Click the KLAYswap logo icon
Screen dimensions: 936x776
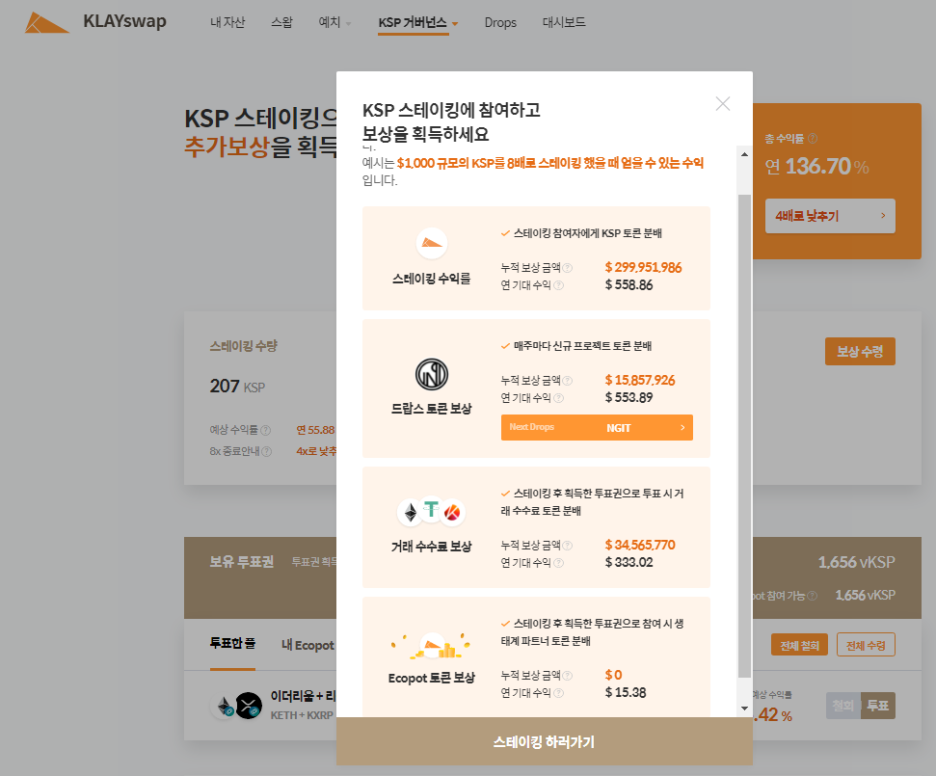point(47,23)
